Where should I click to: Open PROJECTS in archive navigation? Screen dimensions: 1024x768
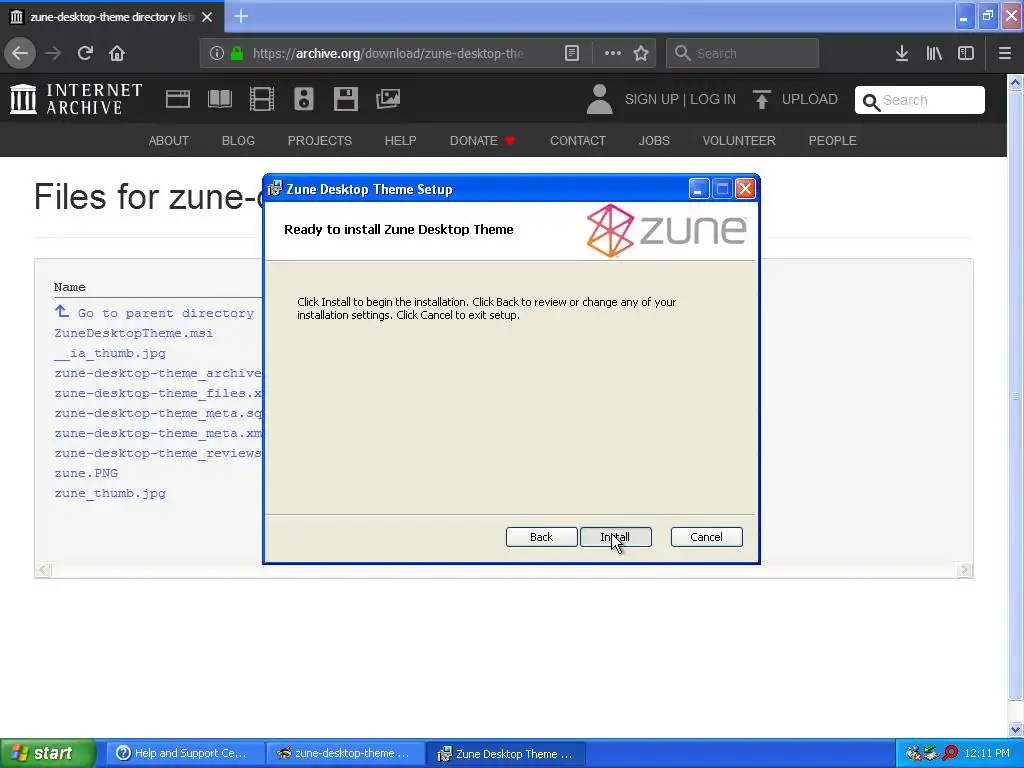click(320, 140)
